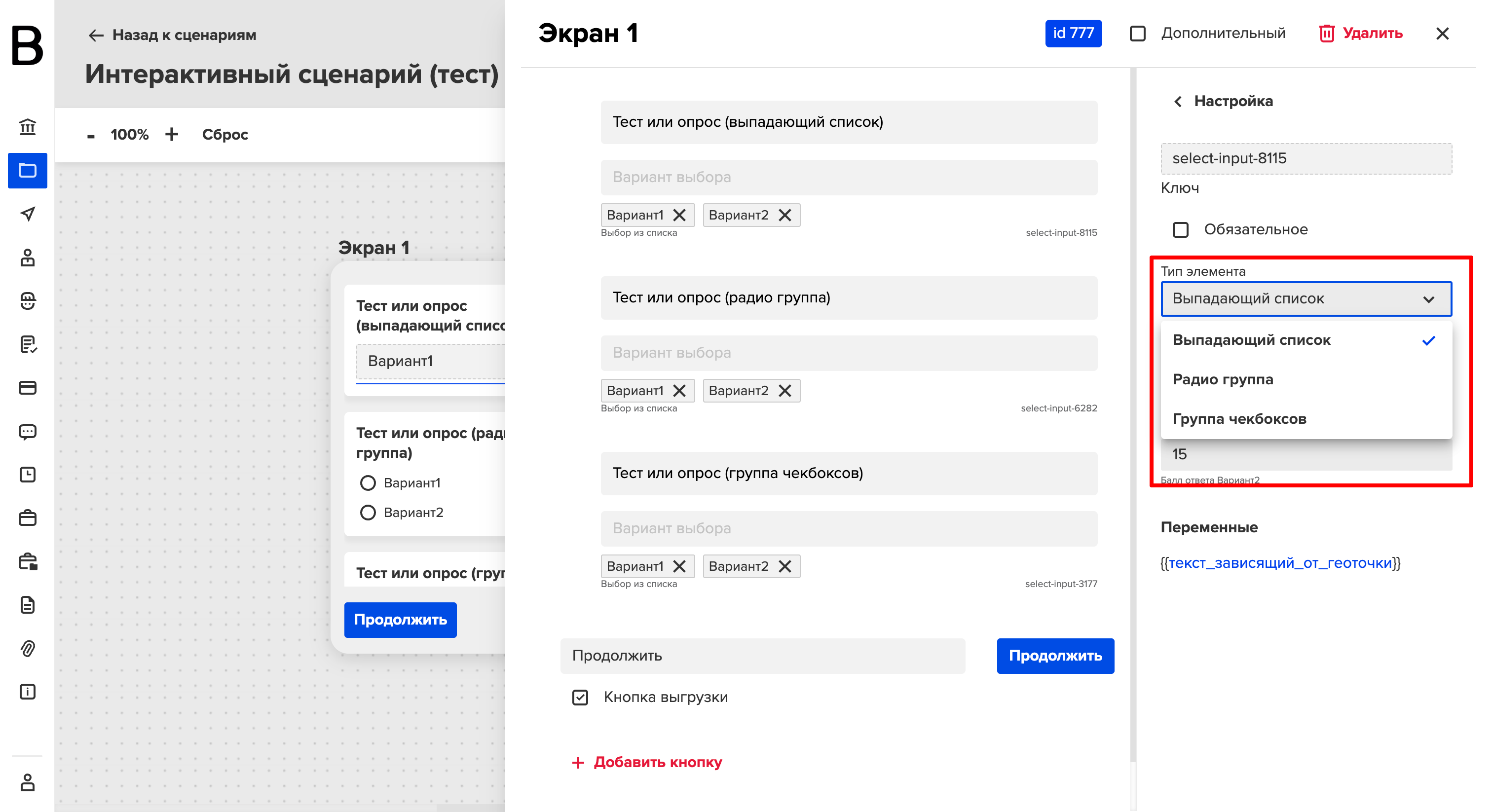Open the chat bubble sidebar icon
The height and width of the screenshot is (812, 1492).
tap(27, 432)
